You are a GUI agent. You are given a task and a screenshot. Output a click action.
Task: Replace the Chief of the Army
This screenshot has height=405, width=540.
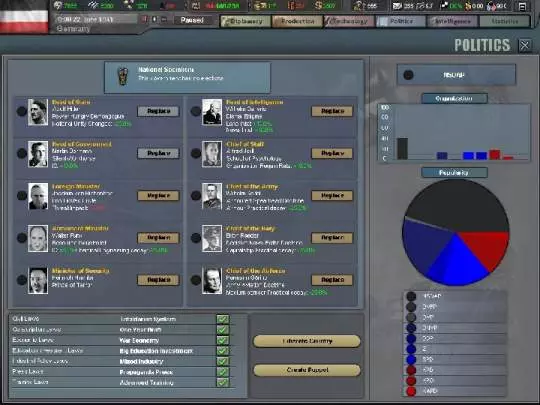click(332, 196)
